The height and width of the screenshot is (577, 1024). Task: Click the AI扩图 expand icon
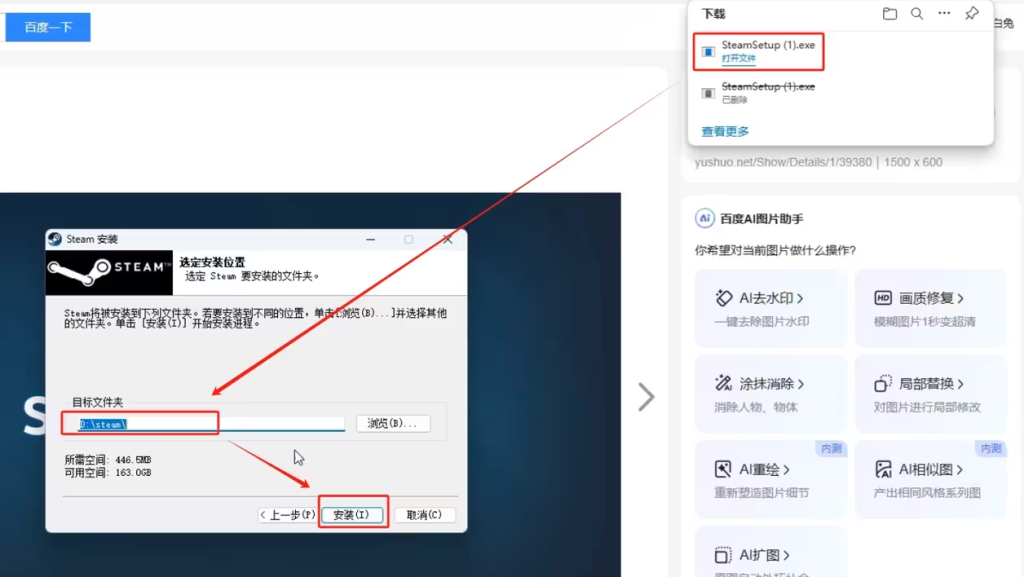coord(723,555)
